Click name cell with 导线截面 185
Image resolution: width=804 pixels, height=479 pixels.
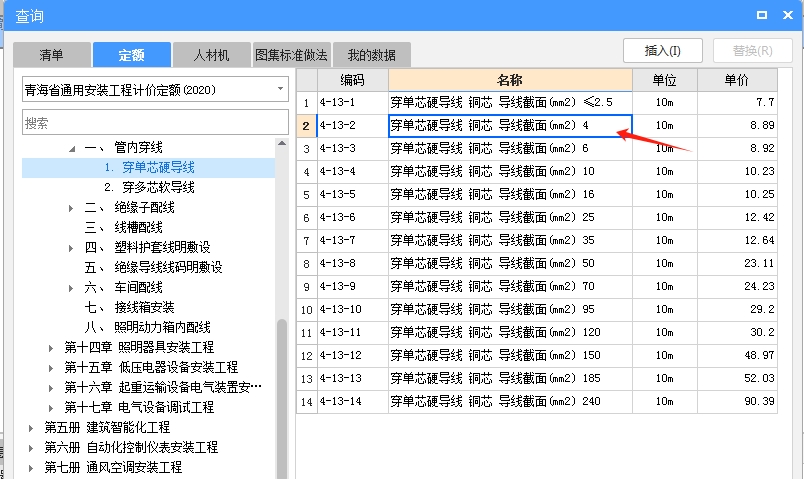510,378
